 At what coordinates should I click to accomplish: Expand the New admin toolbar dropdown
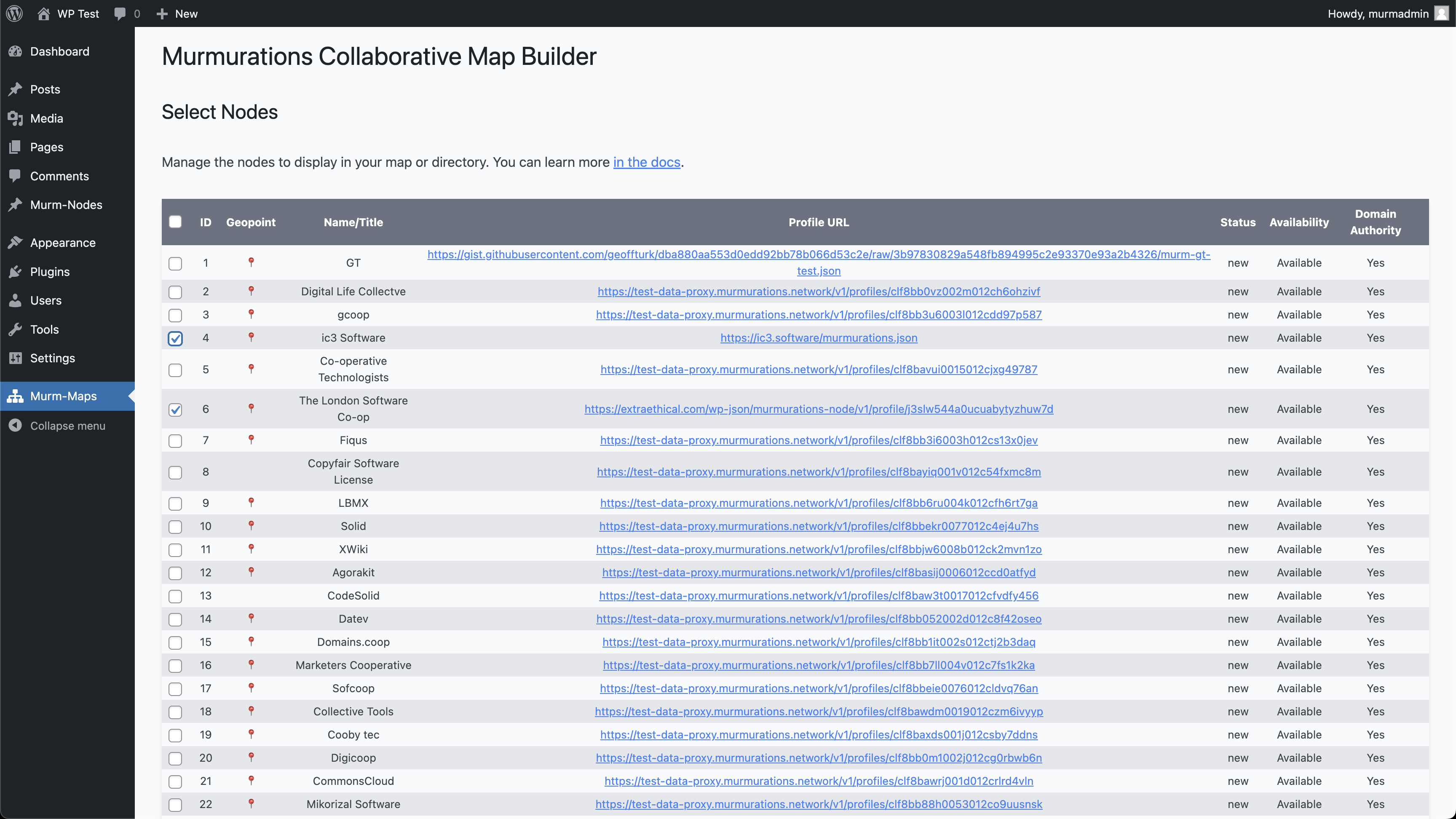(184, 14)
